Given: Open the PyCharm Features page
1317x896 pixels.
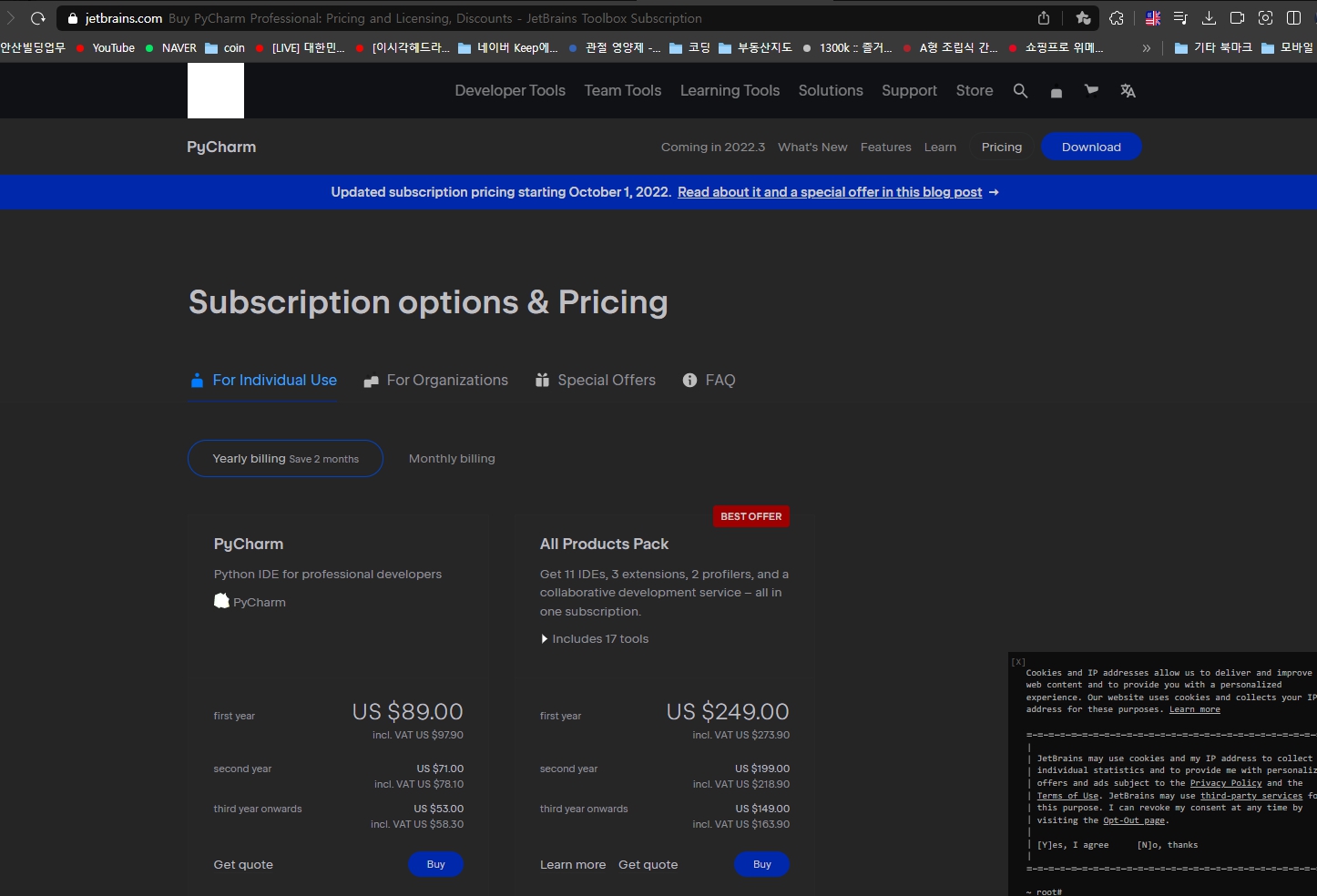Looking at the screenshot, I should click(x=886, y=147).
